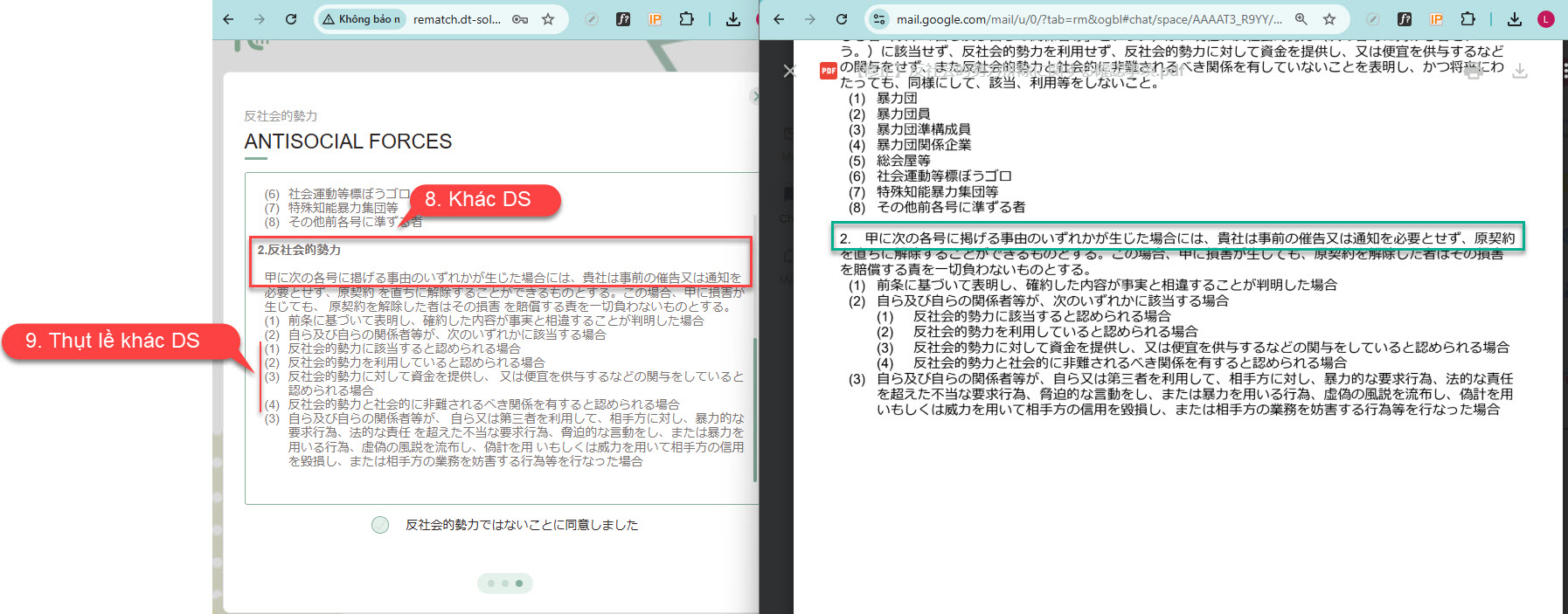The height and width of the screenshot is (614, 1568).
Task: Go back in the left browser window
Action: 228,19
